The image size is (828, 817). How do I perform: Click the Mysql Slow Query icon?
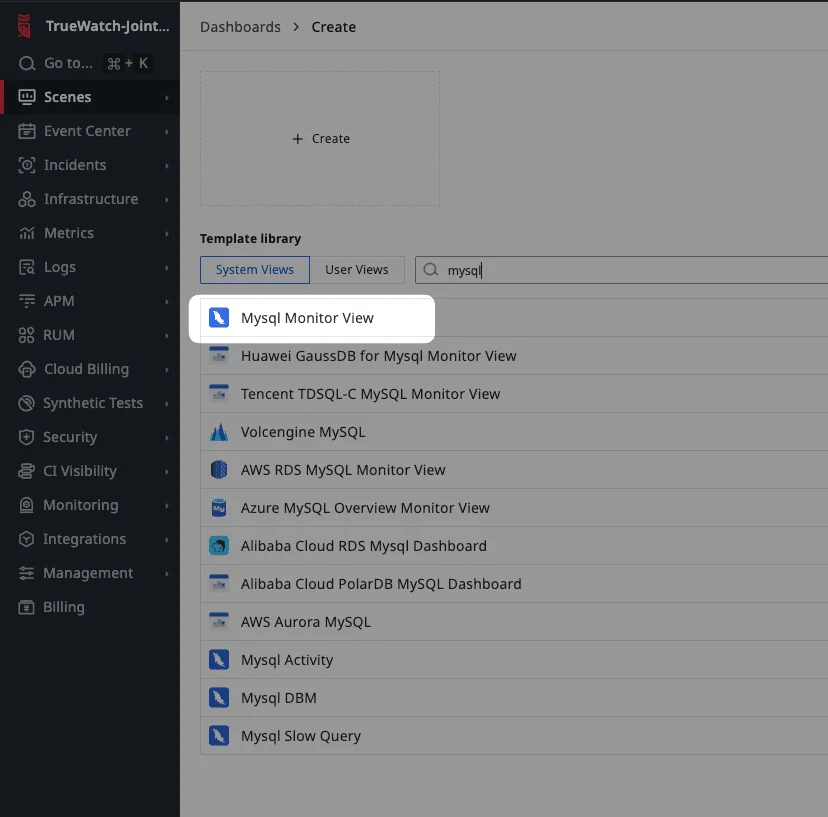point(219,736)
